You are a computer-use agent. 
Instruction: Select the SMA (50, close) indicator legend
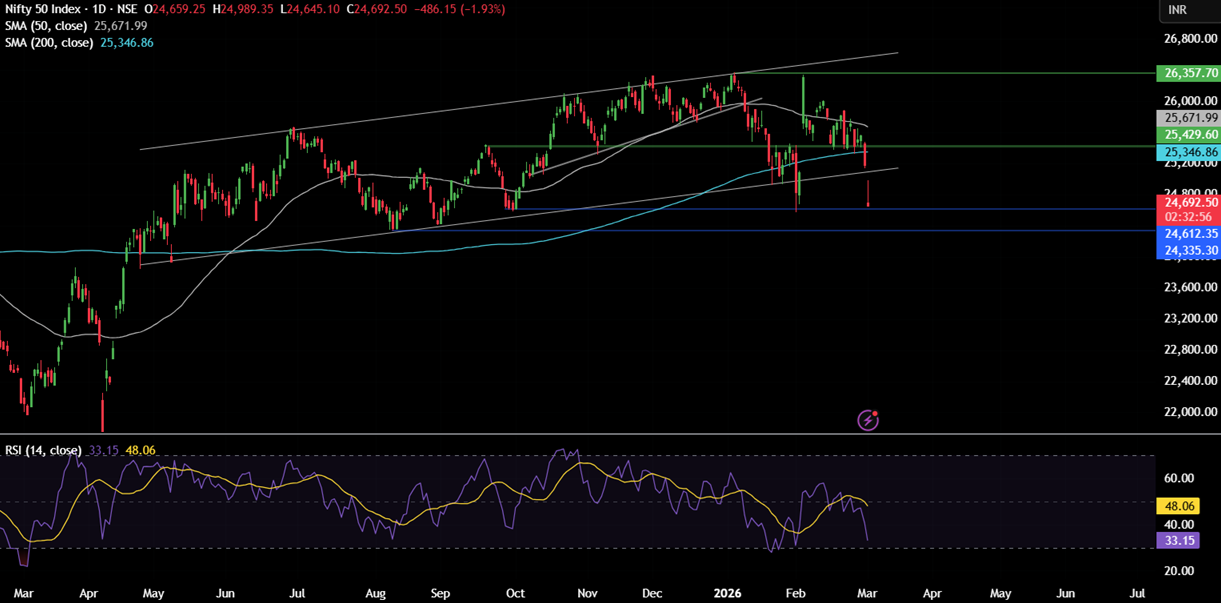click(47, 26)
